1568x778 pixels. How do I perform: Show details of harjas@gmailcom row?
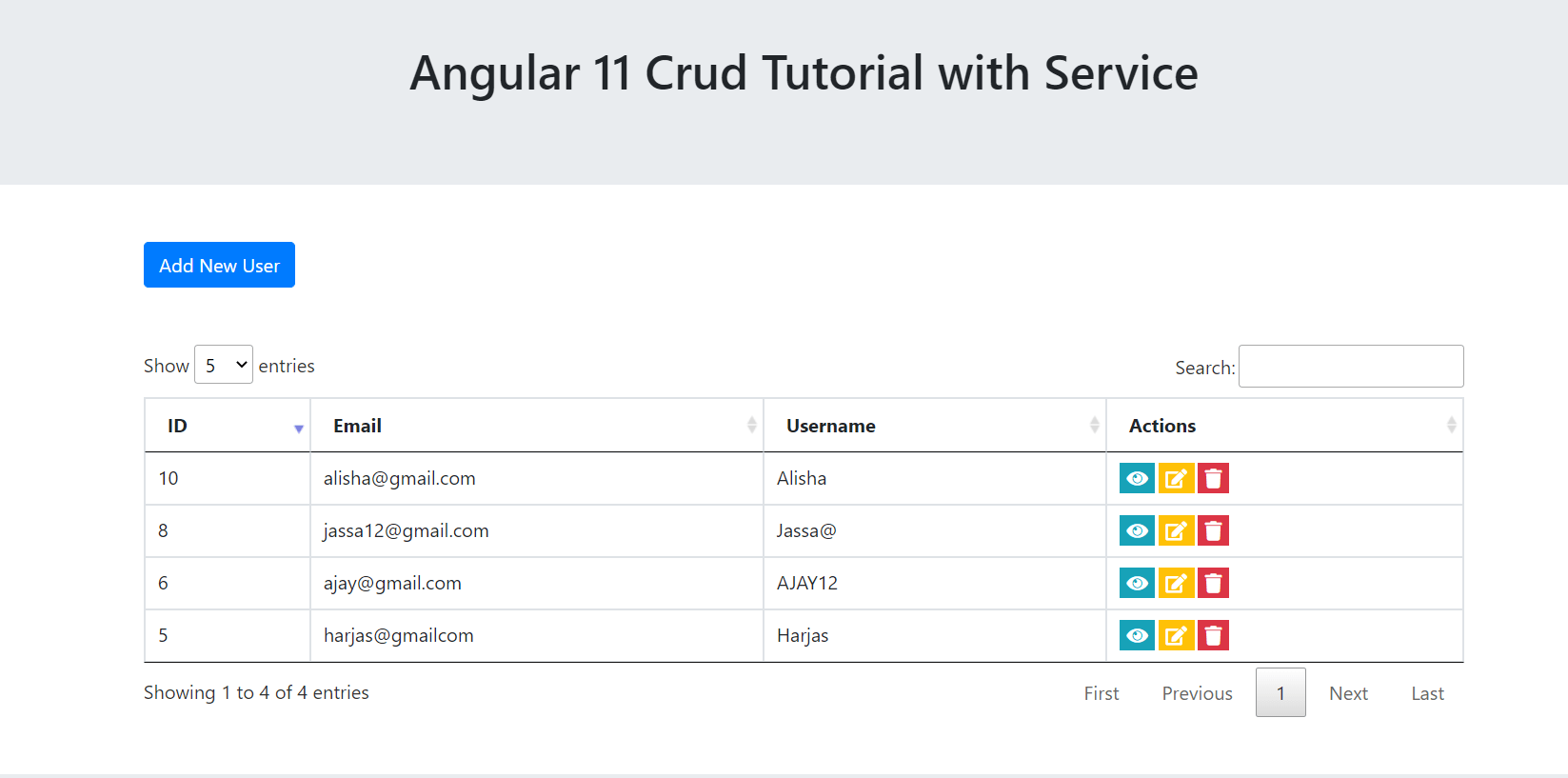tap(1137, 635)
